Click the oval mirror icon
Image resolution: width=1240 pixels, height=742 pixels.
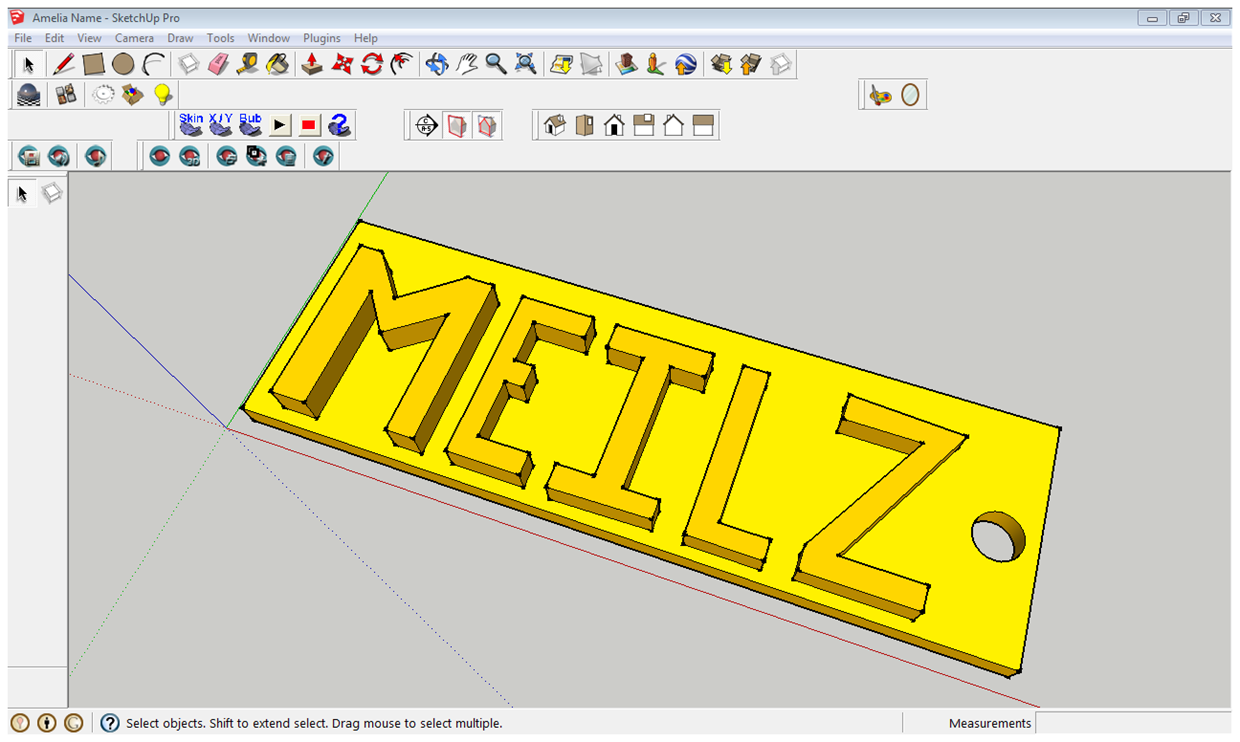pyautogui.click(x=910, y=95)
